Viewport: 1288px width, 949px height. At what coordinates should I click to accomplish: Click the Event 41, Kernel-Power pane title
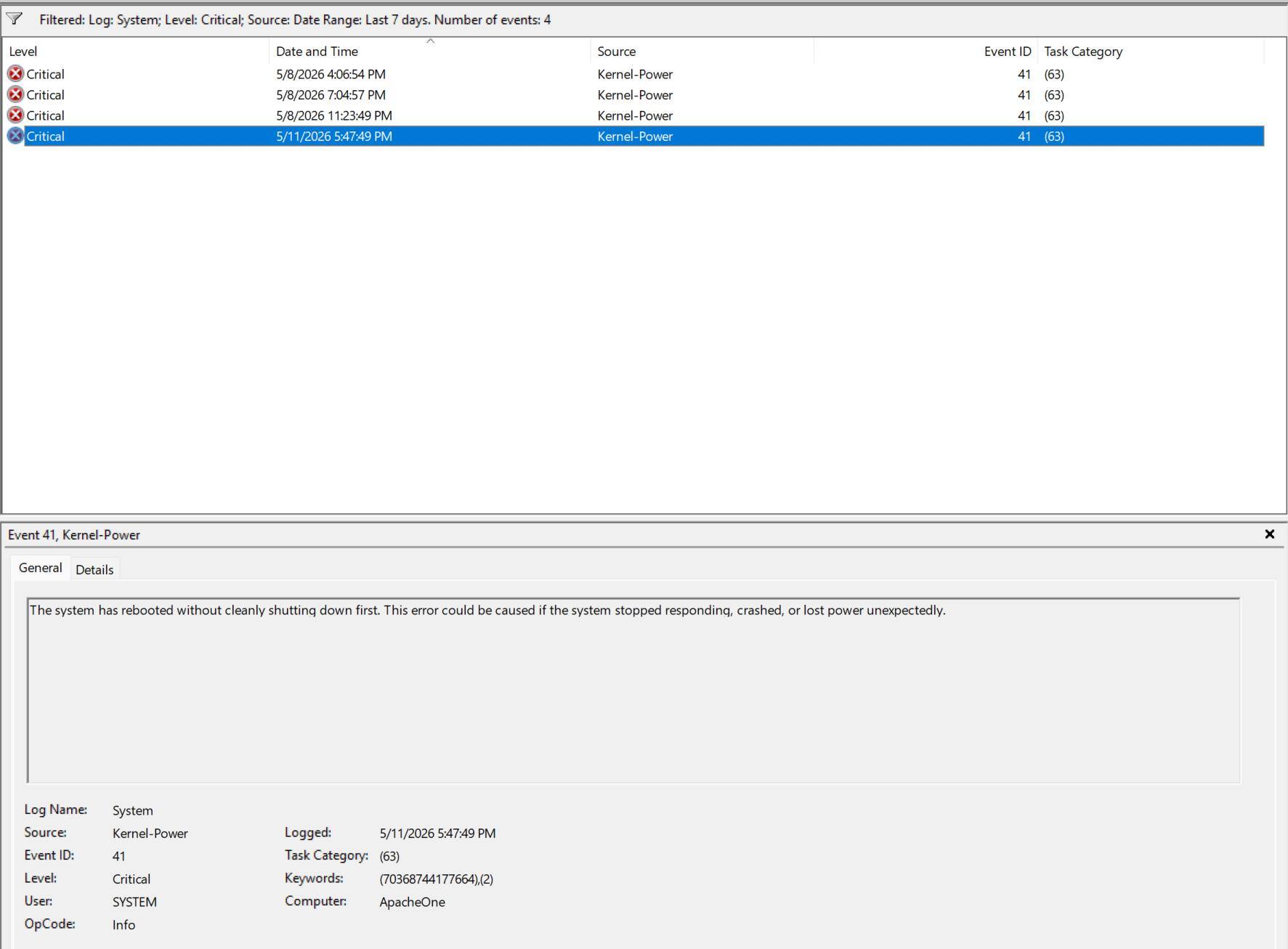click(73, 535)
